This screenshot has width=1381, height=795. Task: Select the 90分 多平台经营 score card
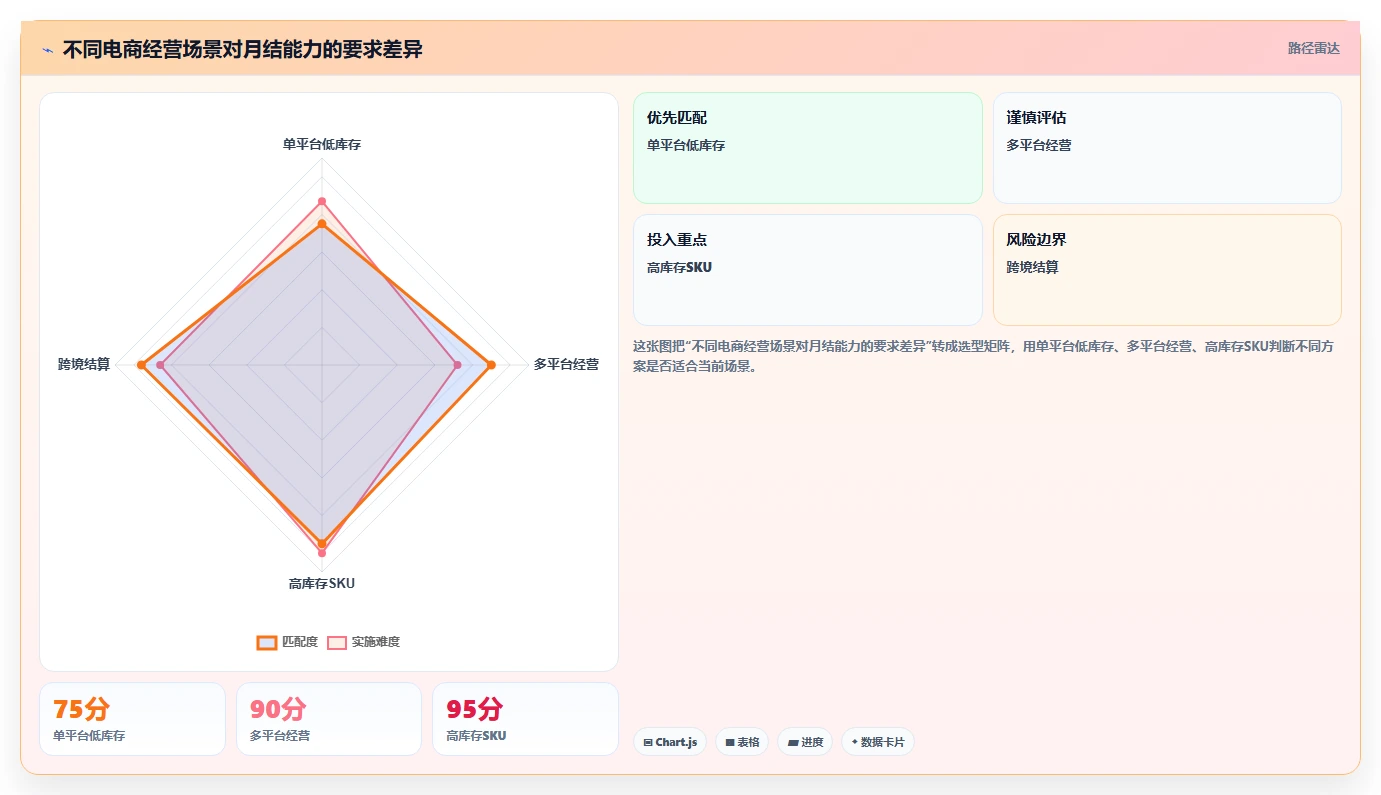[x=329, y=719]
